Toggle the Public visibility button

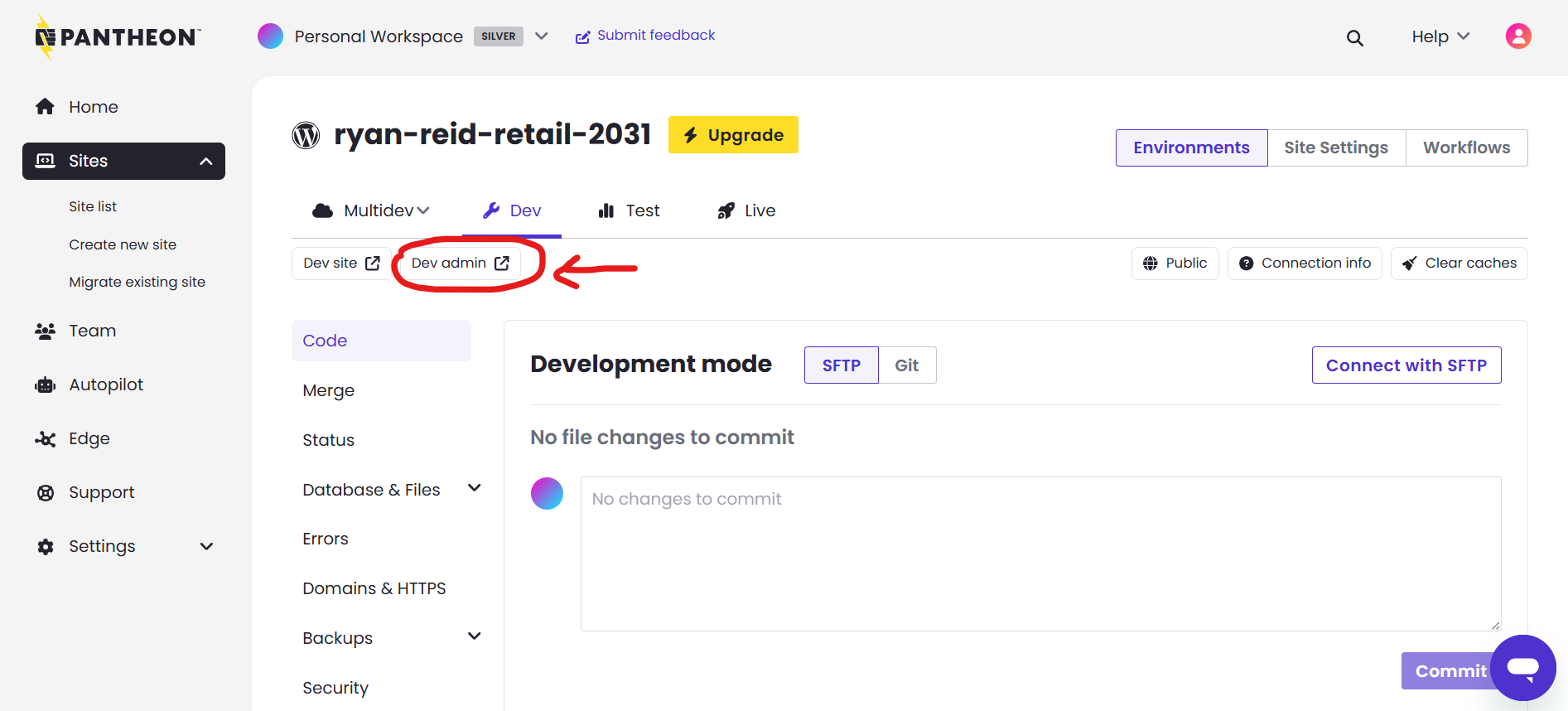[1175, 264]
